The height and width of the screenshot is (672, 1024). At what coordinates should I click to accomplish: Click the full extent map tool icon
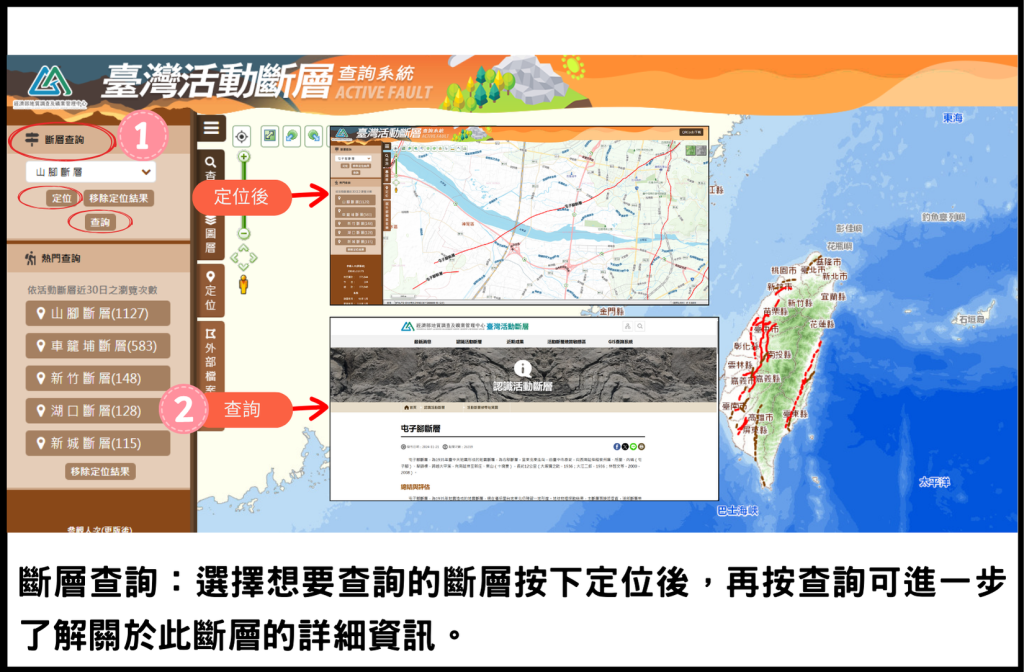[269, 136]
